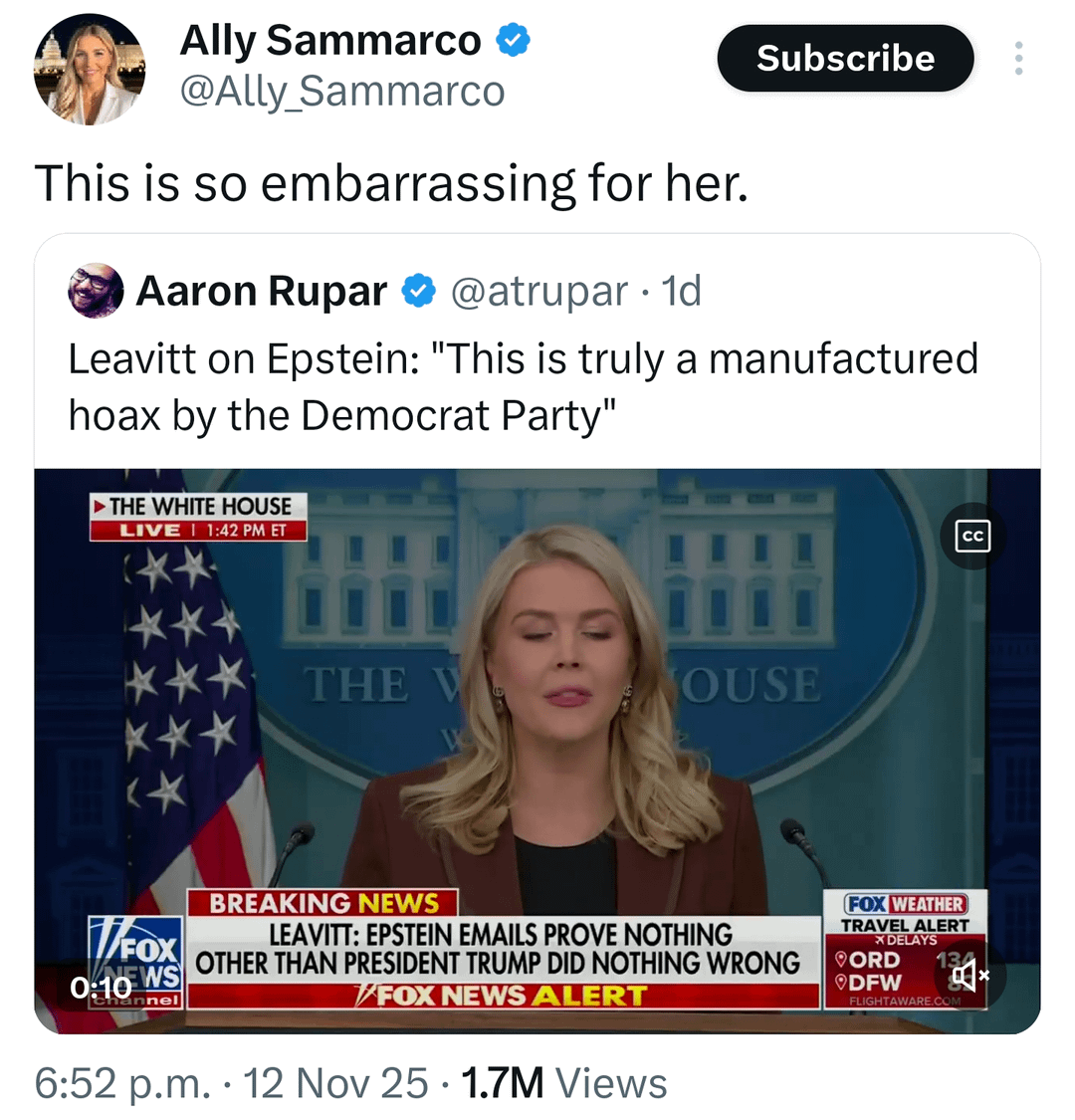Click the verified badge next to Aaron Rupar

418,292
